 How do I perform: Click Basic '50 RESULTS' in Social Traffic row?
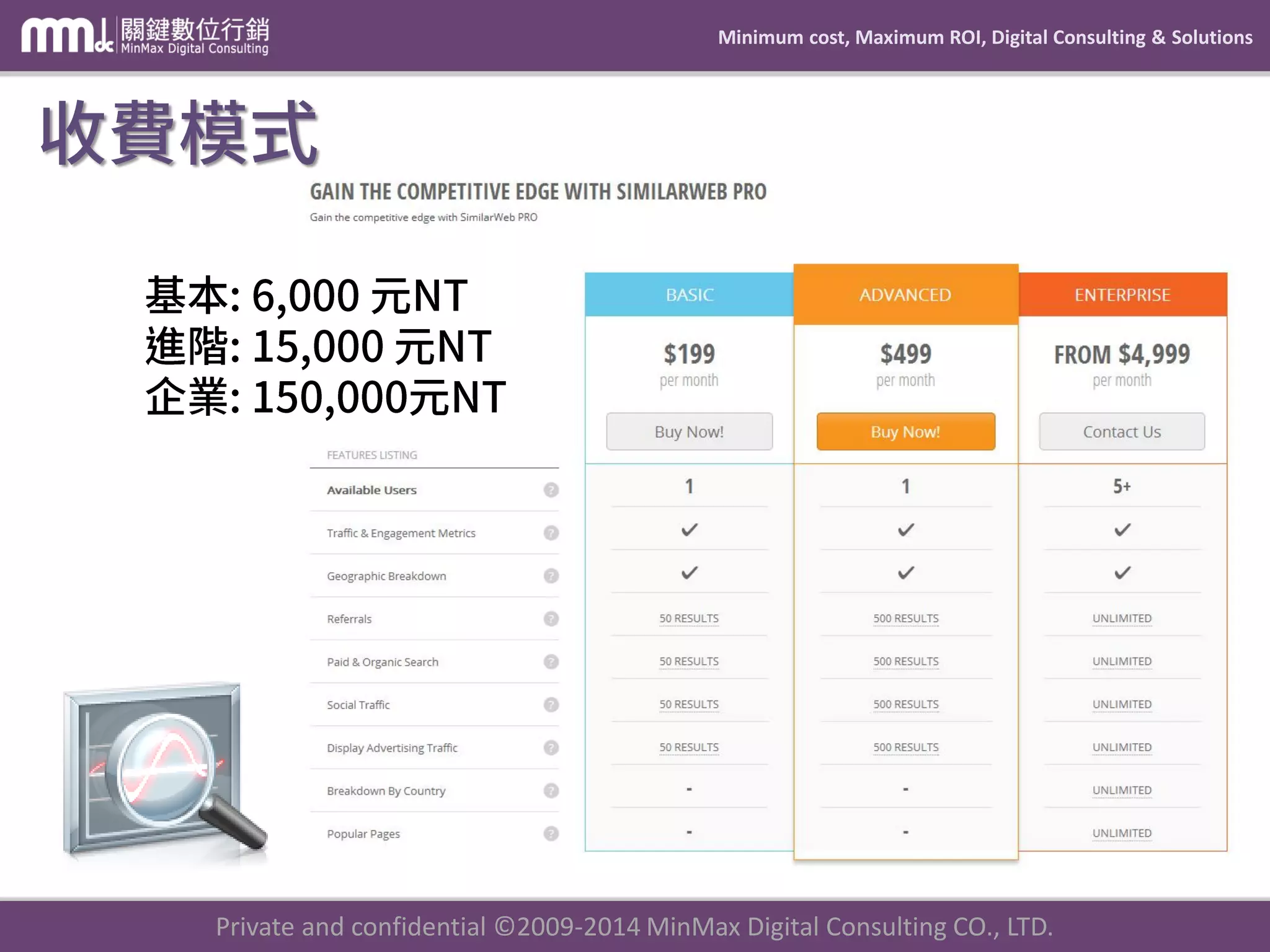[x=689, y=704]
